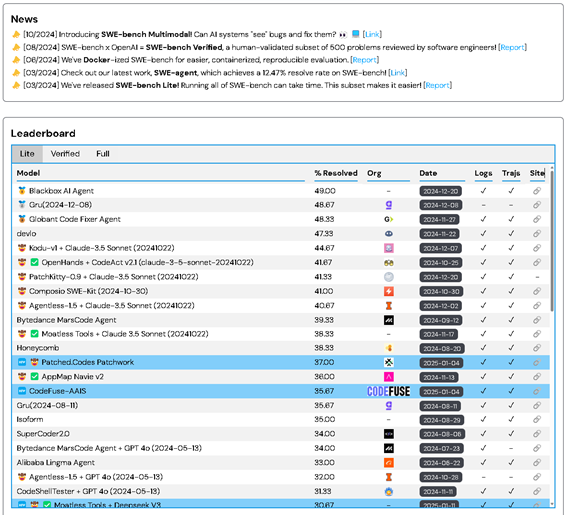Open SWE-bench Verified Report link

(512, 47)
